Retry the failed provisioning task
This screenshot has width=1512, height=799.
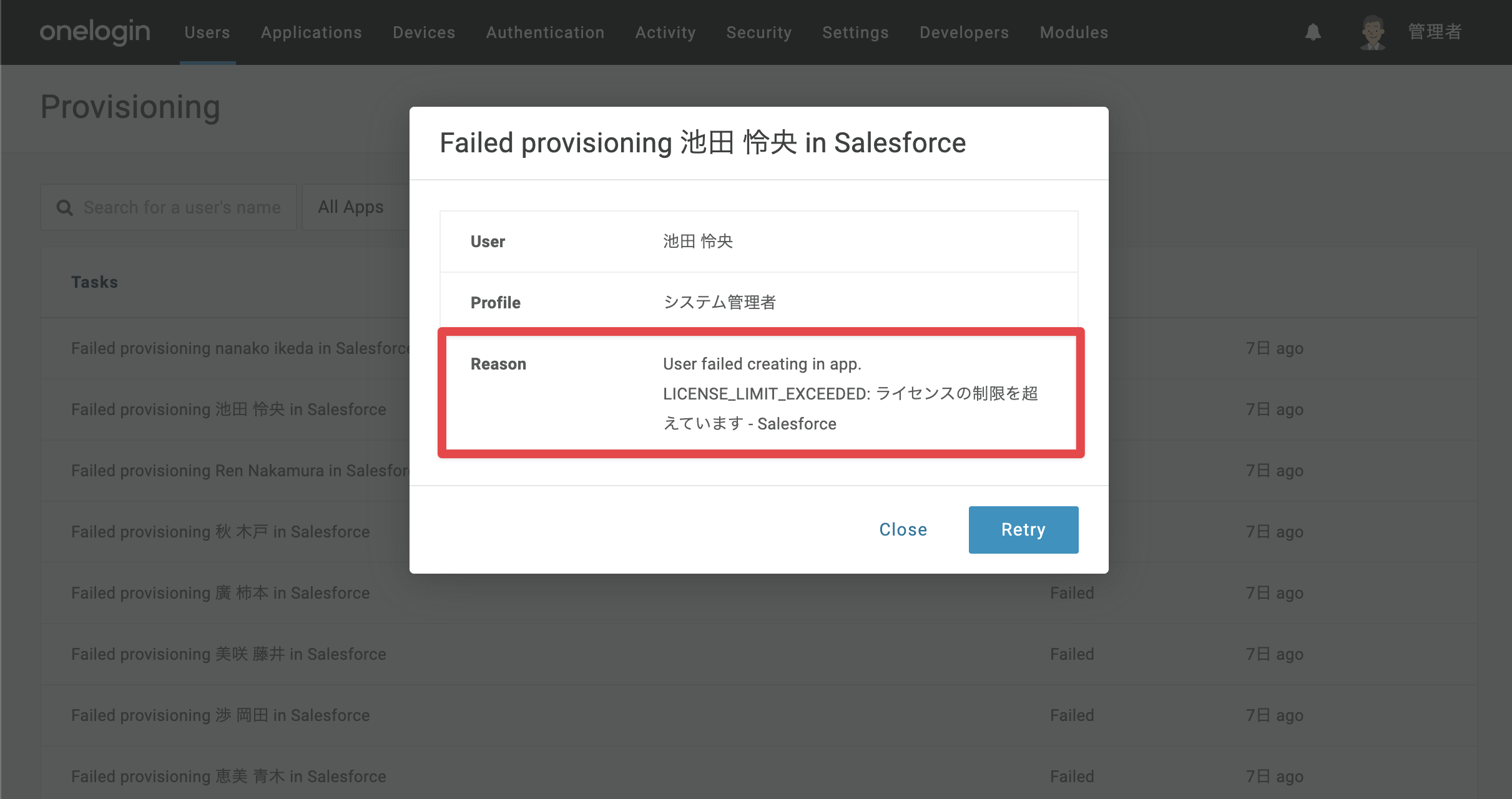point(1023,529)
